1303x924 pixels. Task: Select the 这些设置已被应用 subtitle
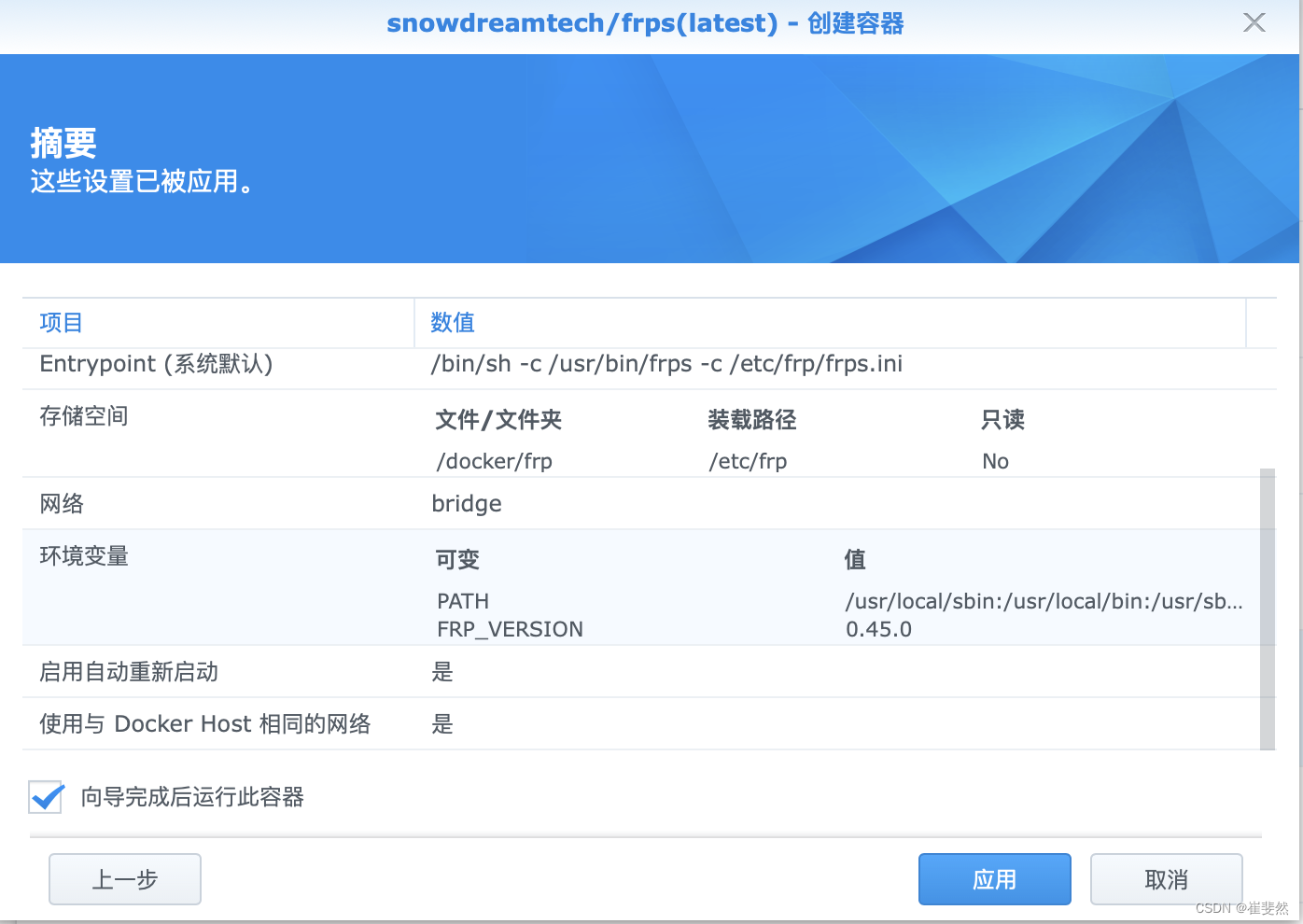pyautogui.click(x=142, y=181)
